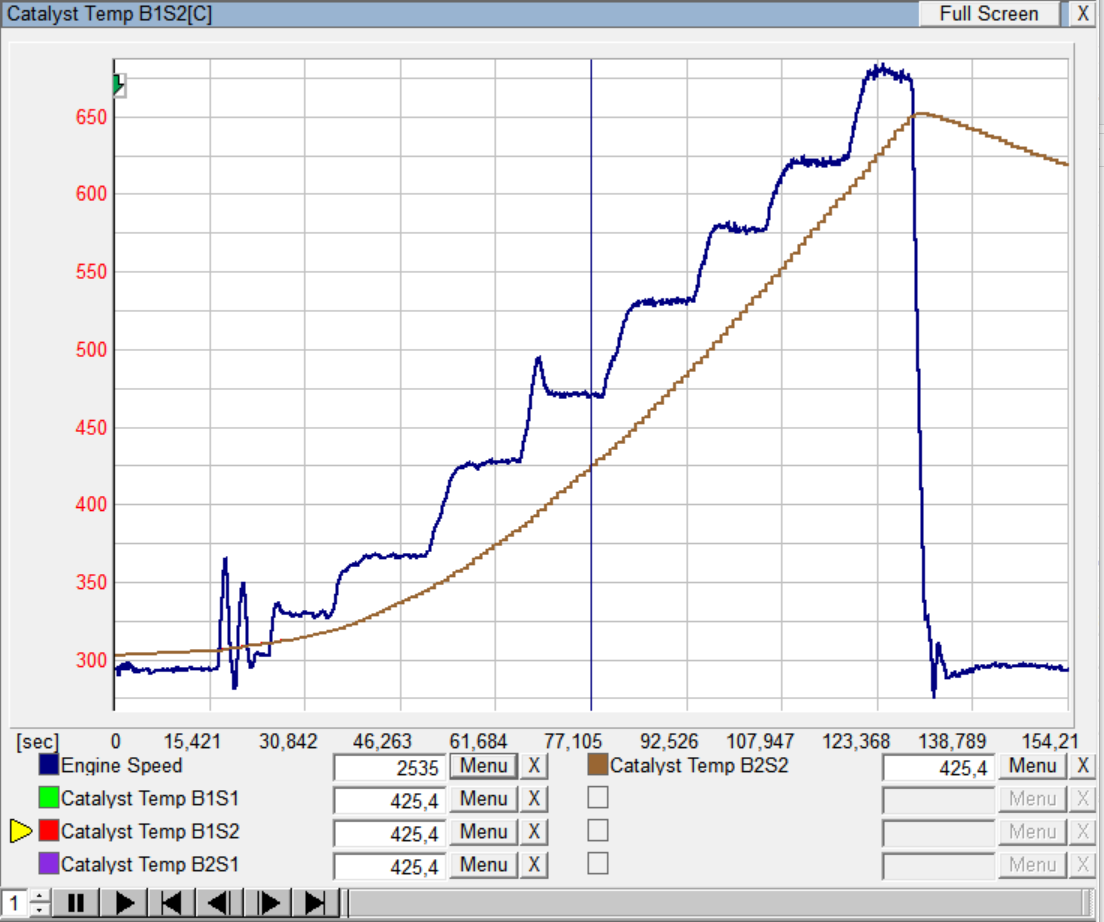Remove Catalyst Temp B2S1 with its X button

pyautogui.click(x=534, y=865)
